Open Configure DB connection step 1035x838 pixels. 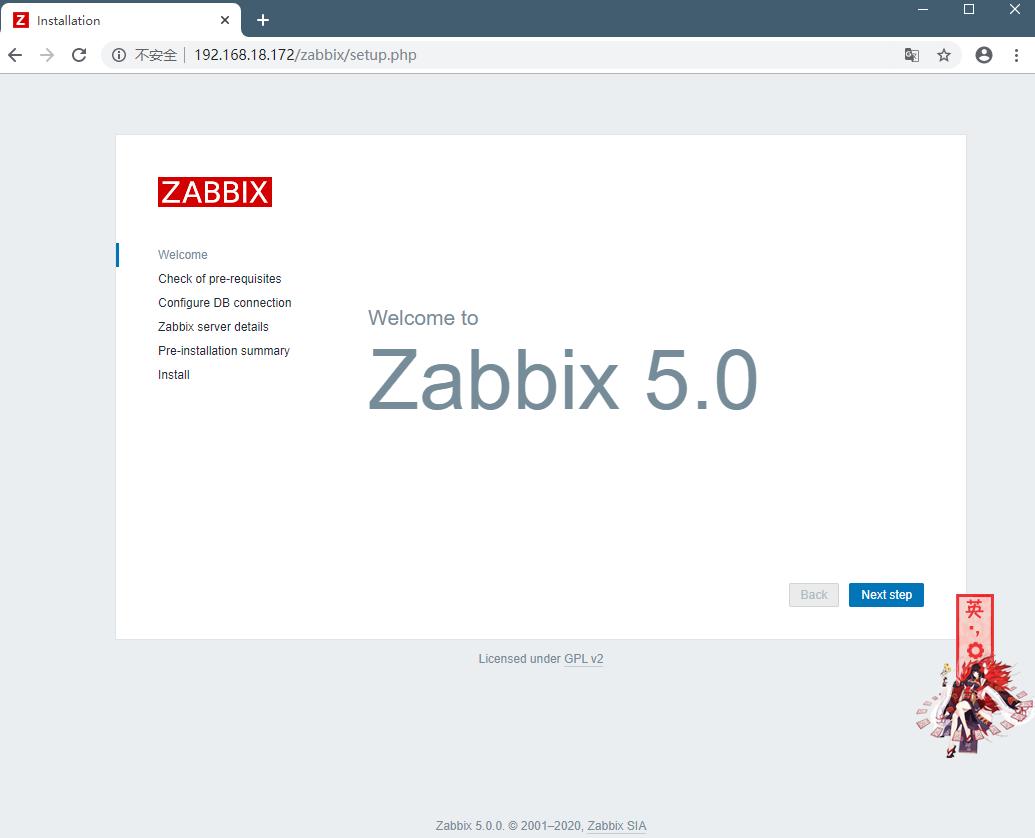click(x=224, y=302)
